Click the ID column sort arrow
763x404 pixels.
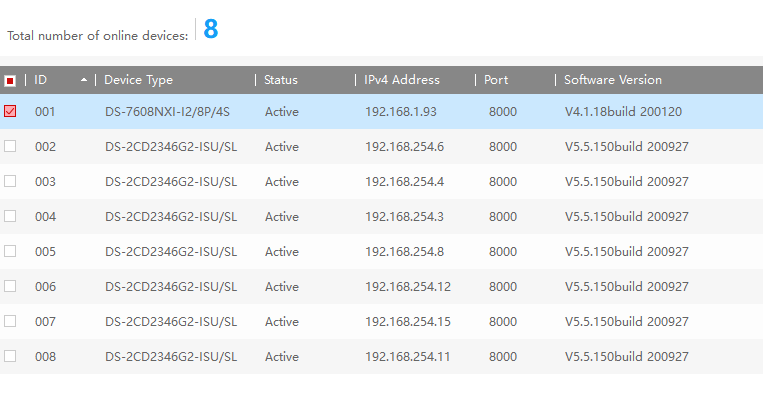83,80
